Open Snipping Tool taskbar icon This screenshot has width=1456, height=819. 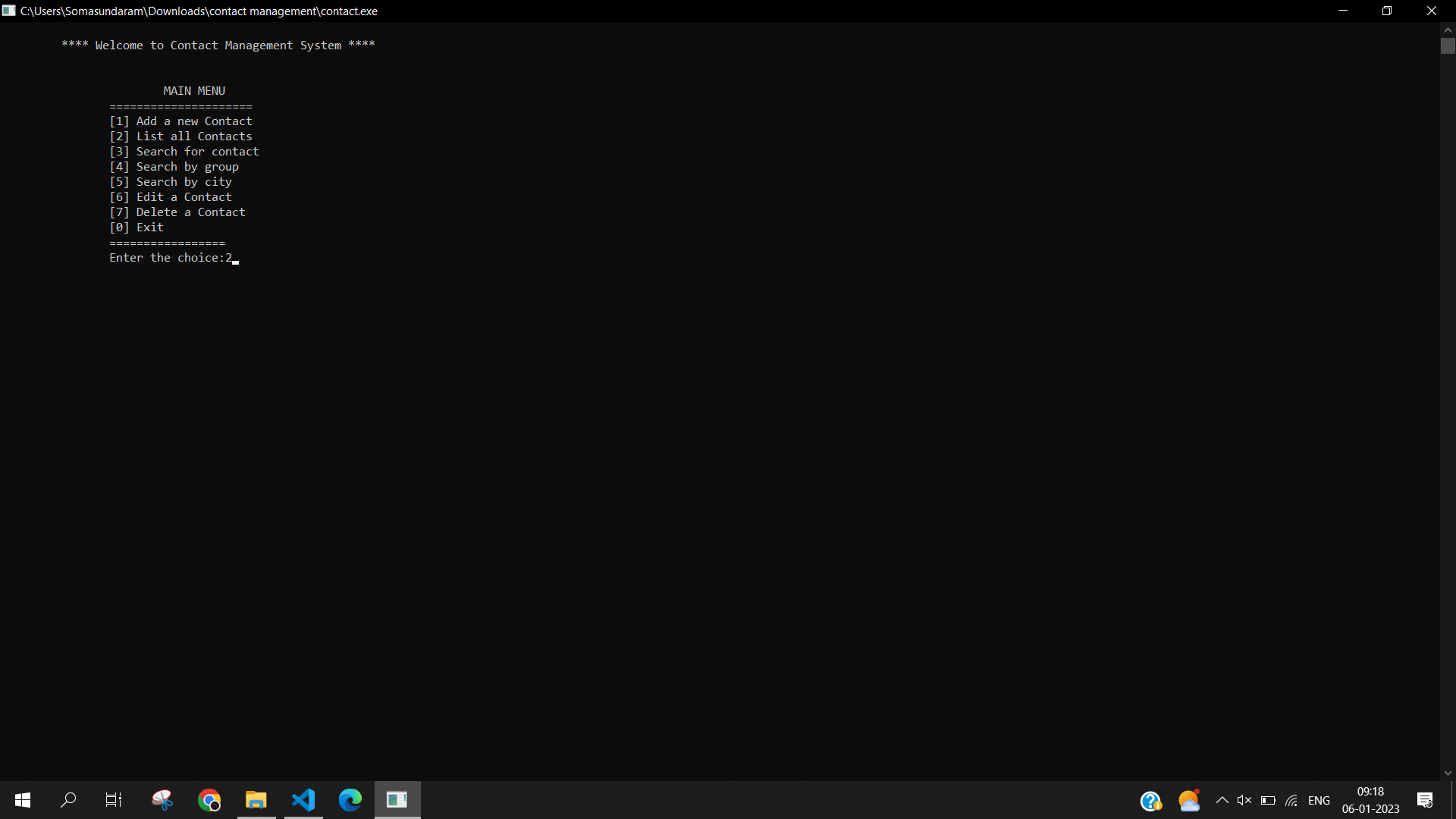pos(162,800)
